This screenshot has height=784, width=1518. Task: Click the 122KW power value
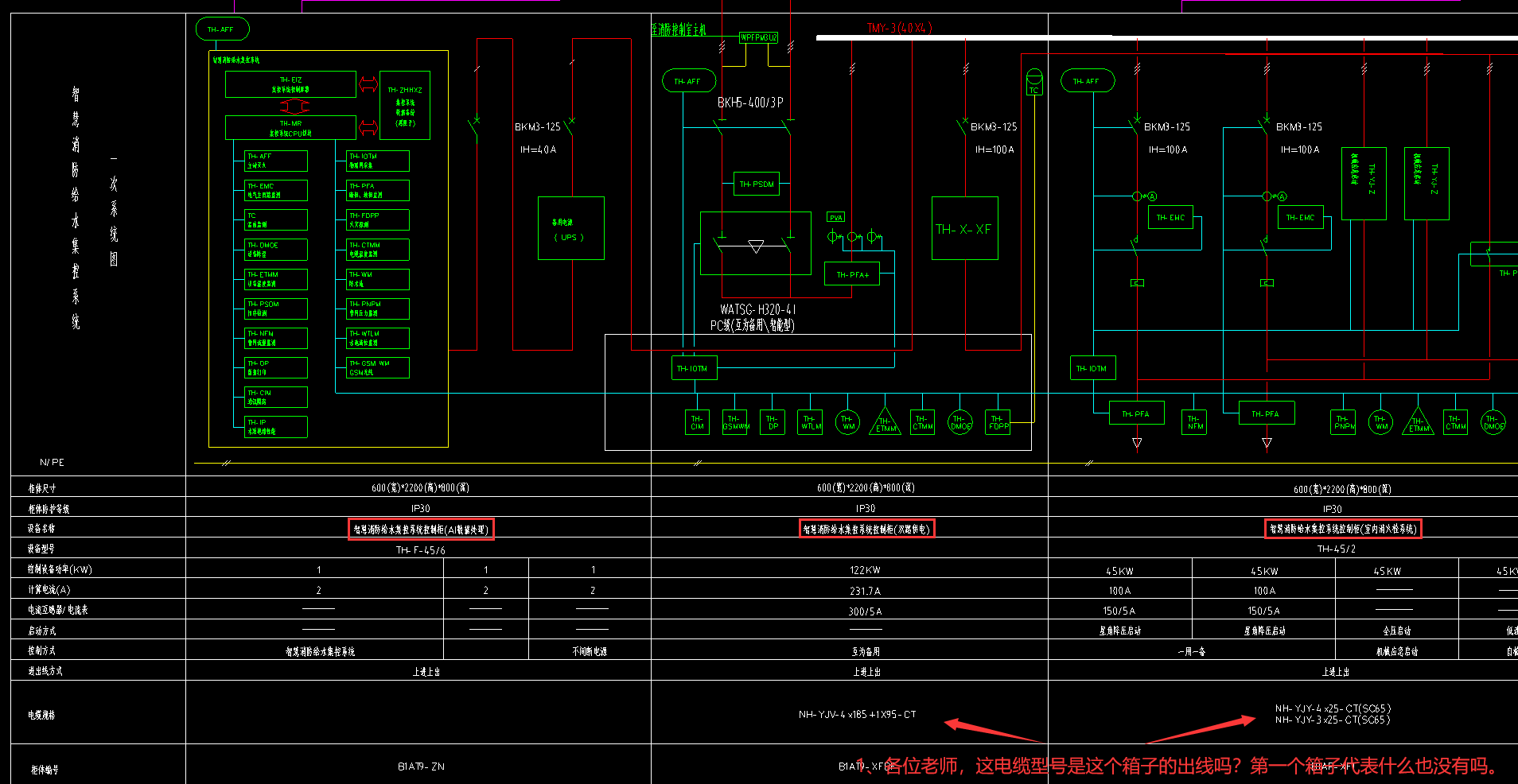(865, 570)
